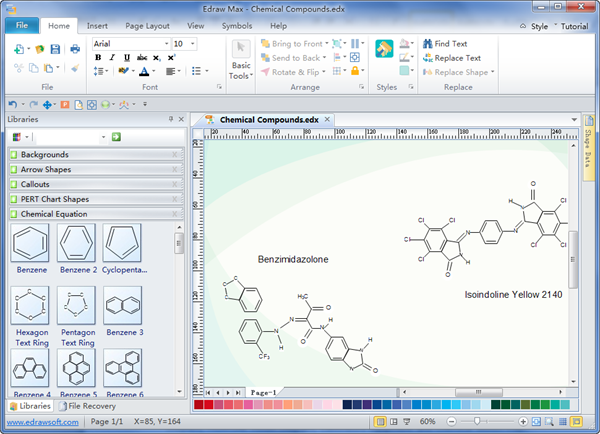Viewport: 600px width, 434px height.
Task: Click the Styles gallery icon
Action: 384,50
